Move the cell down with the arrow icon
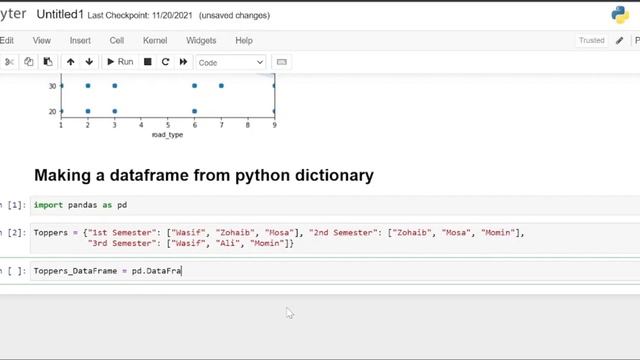640x360 pixels. 89,62
